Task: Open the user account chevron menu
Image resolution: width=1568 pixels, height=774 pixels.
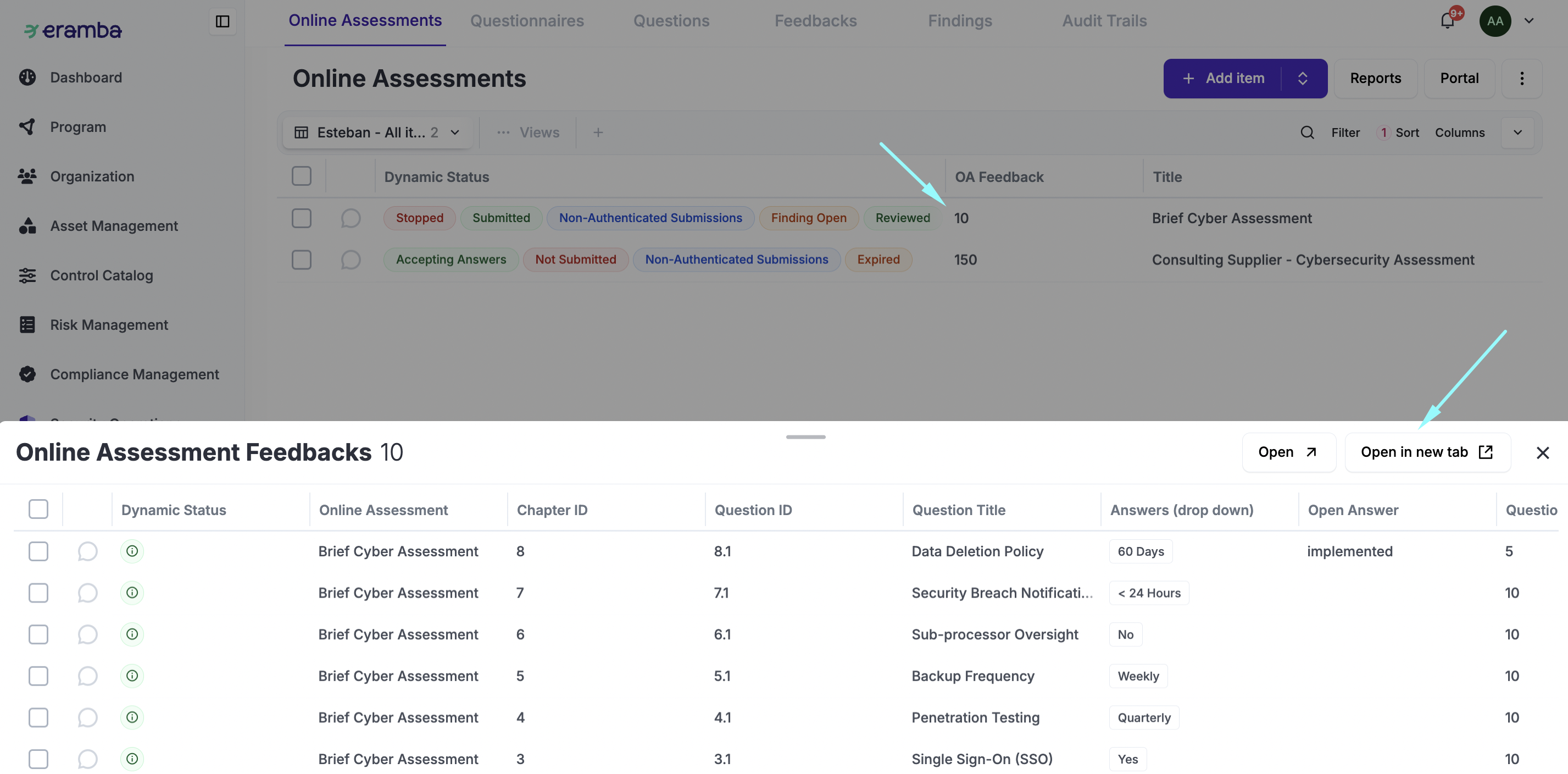Action: point(1528,21)
